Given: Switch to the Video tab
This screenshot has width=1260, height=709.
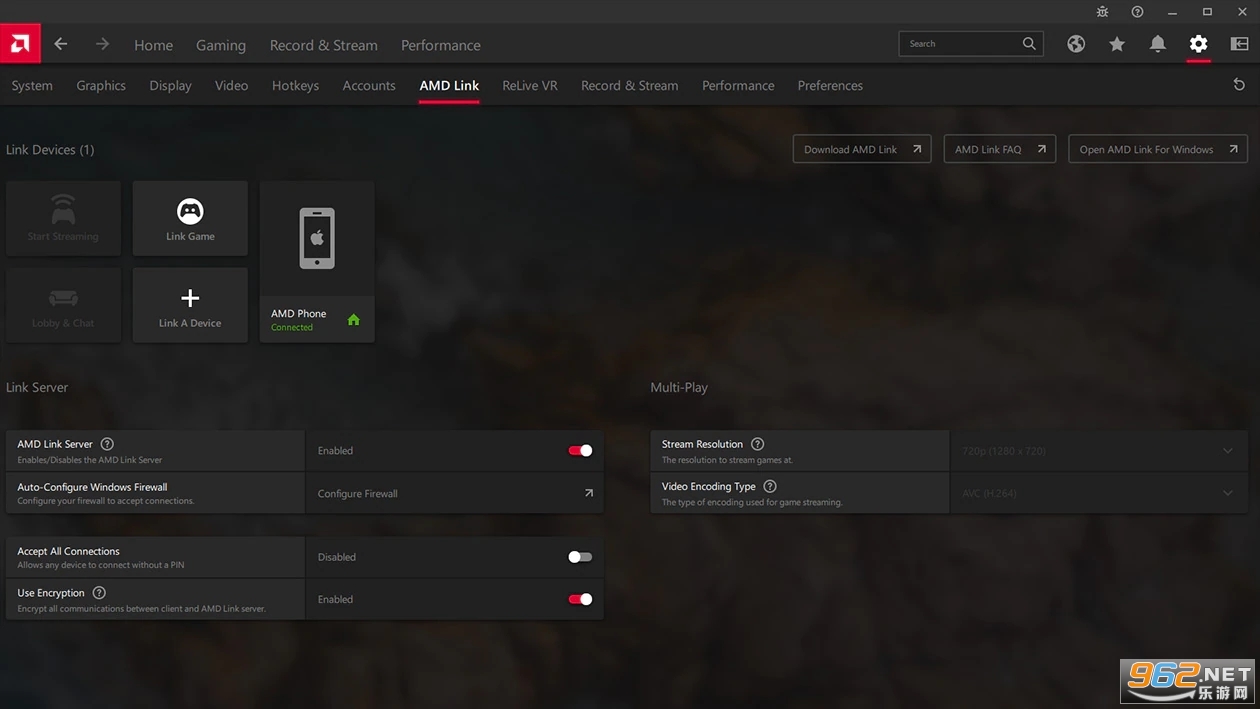Looking at the screenshot, I should coord(231,85).
